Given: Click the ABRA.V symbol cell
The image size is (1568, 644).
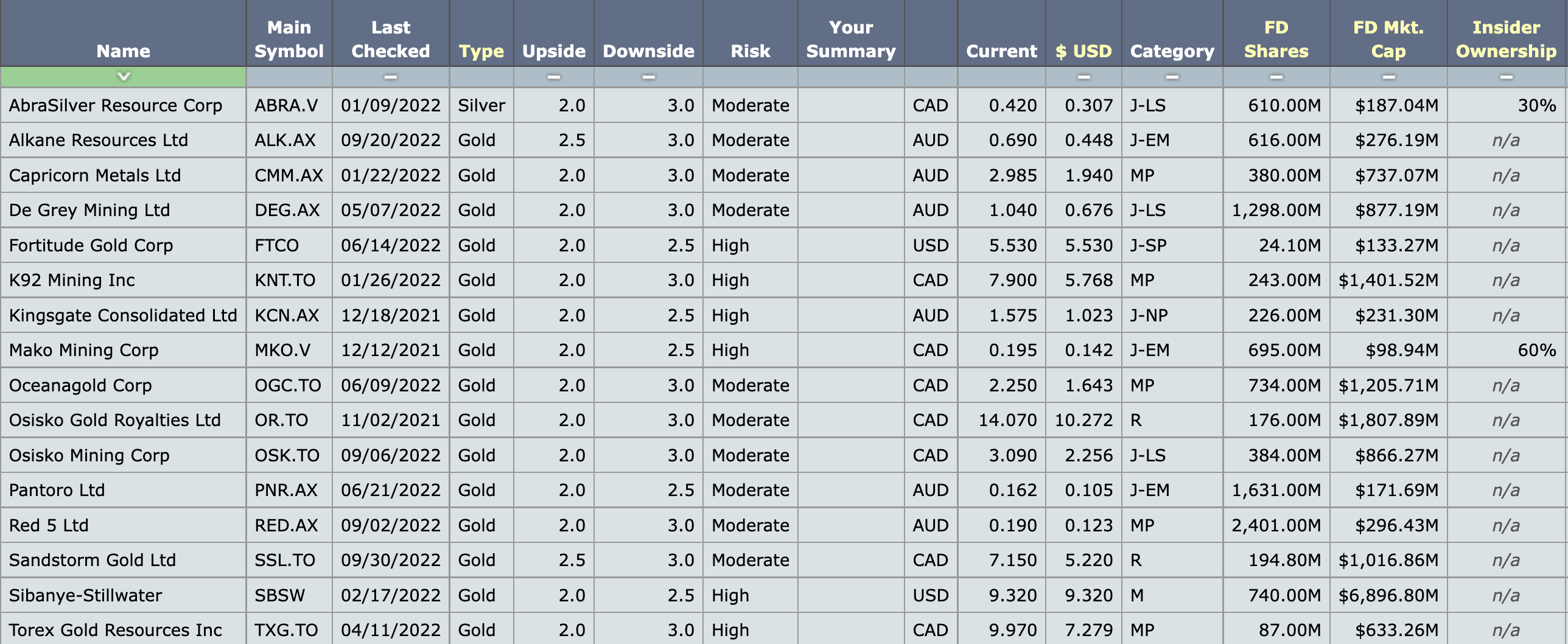Looking at the screenshot, I should 289,105.
